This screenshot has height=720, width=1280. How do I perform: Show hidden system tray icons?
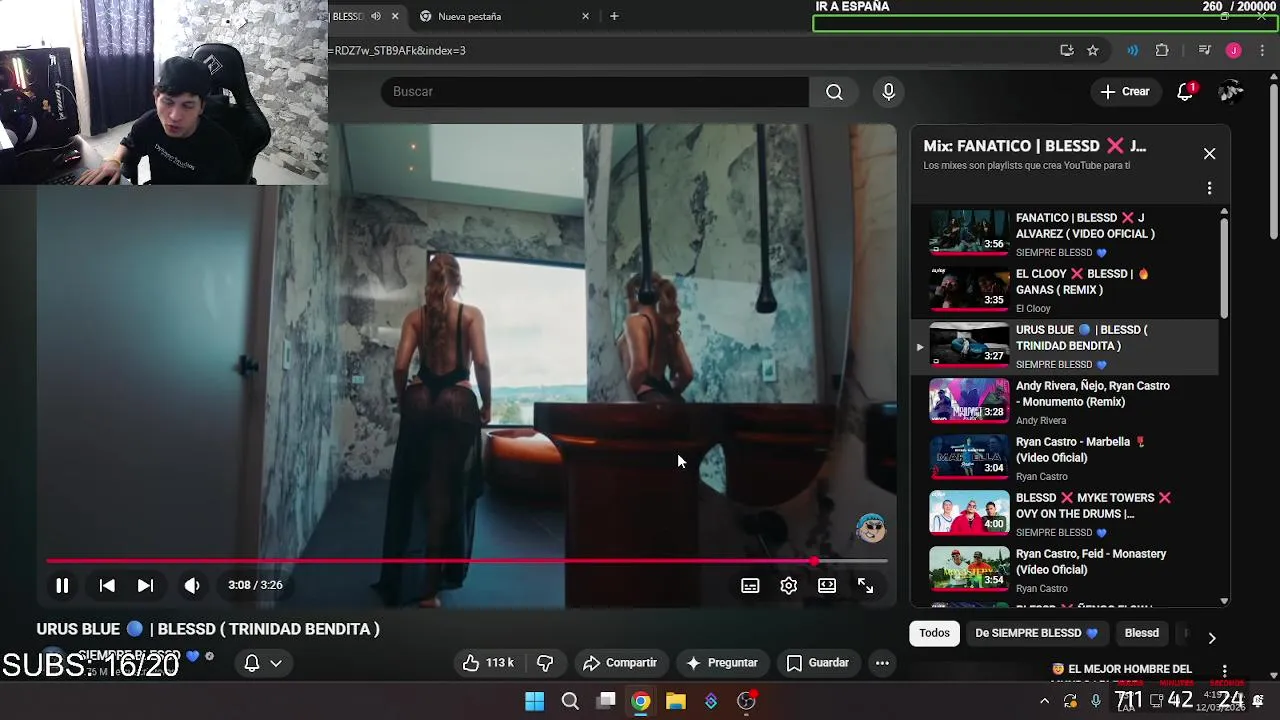(1045, 701)
